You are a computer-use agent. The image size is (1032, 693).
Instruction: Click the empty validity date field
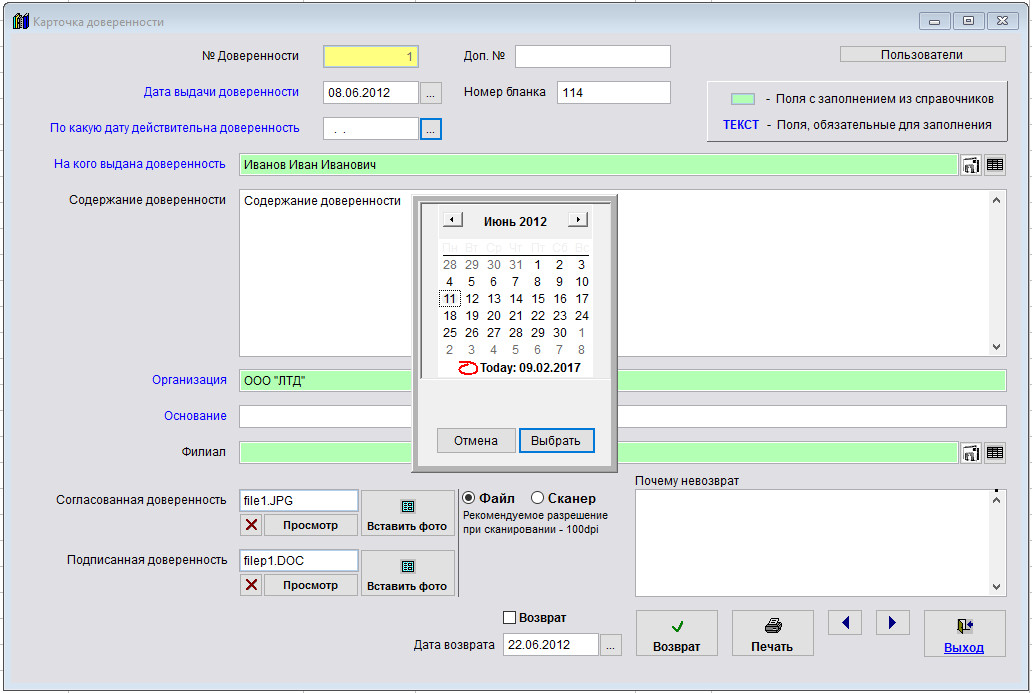coord(371,129)
